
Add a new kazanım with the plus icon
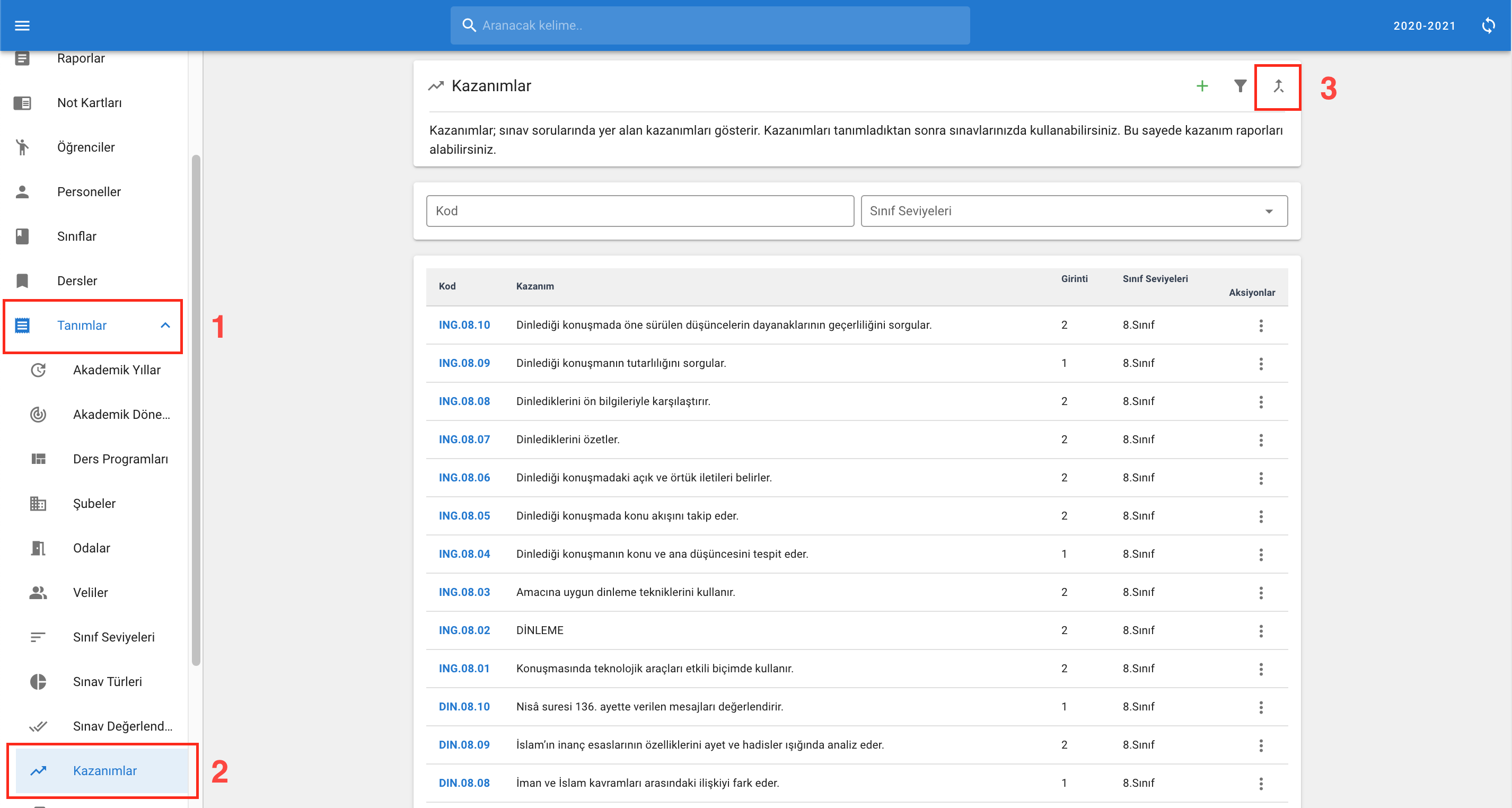click(1202, 86)
